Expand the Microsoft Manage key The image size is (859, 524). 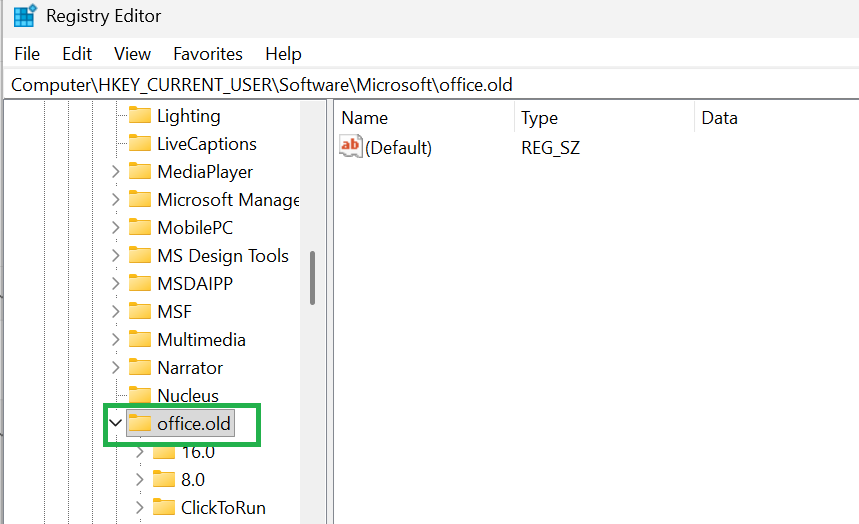point(115,200)
